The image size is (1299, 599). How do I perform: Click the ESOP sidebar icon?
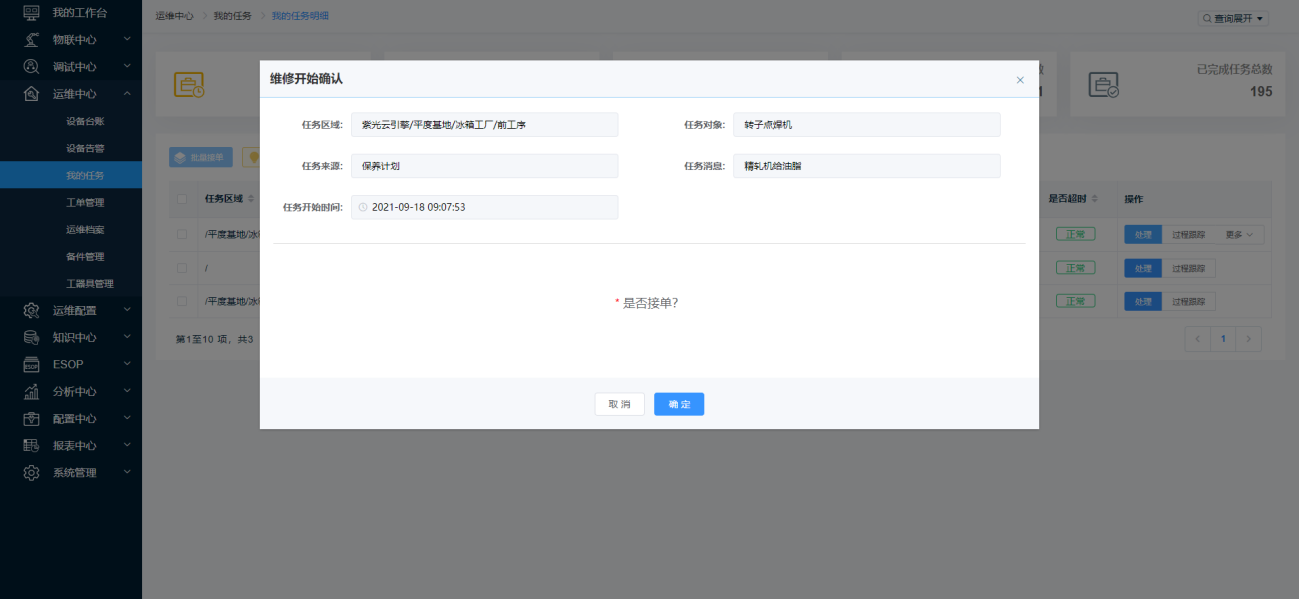click(x=31, y=364)
